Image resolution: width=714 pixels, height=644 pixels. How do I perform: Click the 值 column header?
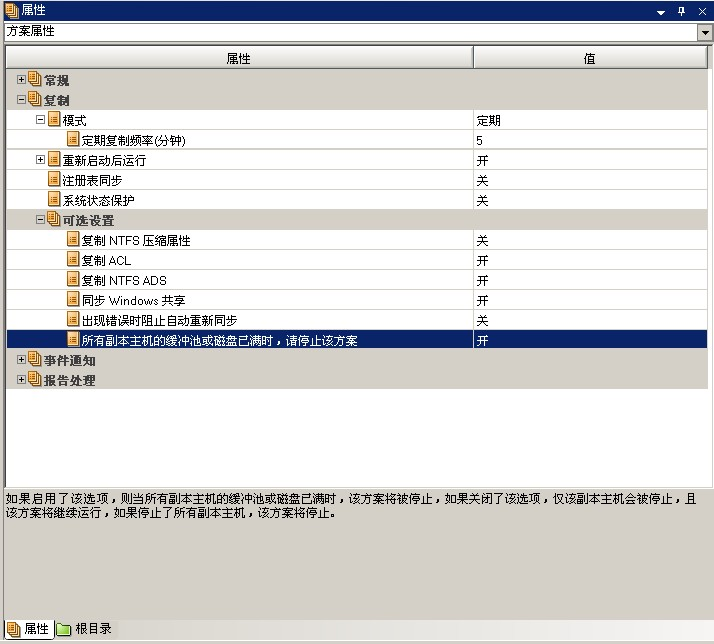tap(590, 58)
